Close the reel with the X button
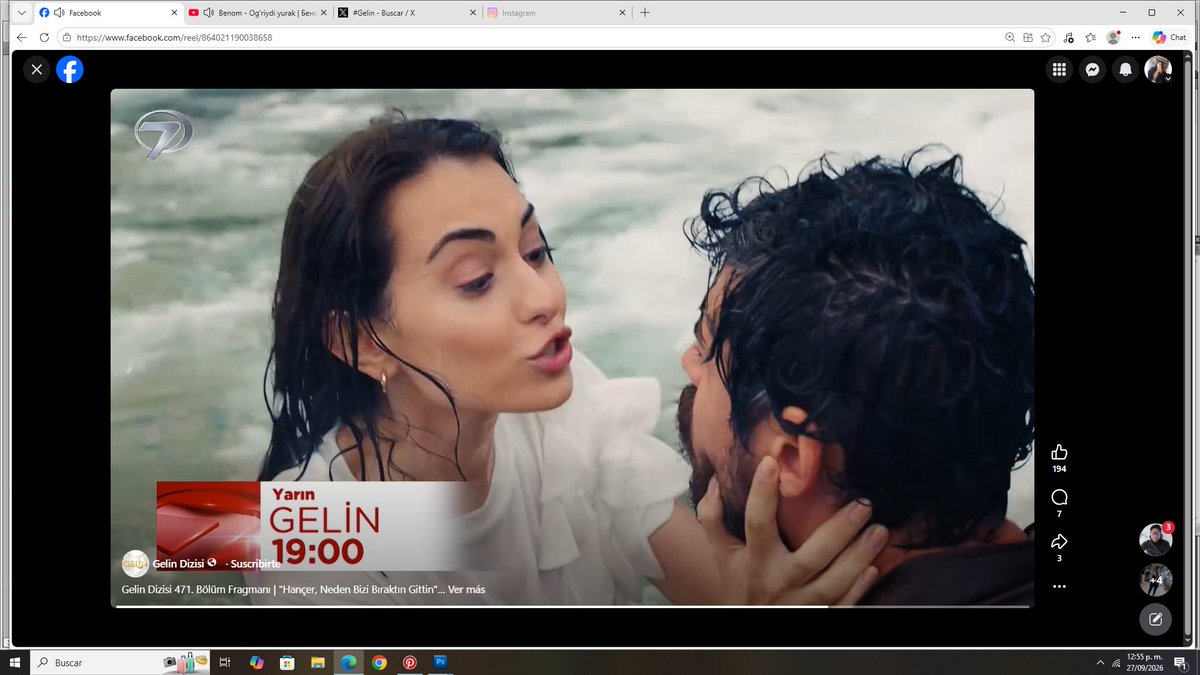The width and height of the screenshot is (1200, 675). pyautogui.click(x=36, y=69)
